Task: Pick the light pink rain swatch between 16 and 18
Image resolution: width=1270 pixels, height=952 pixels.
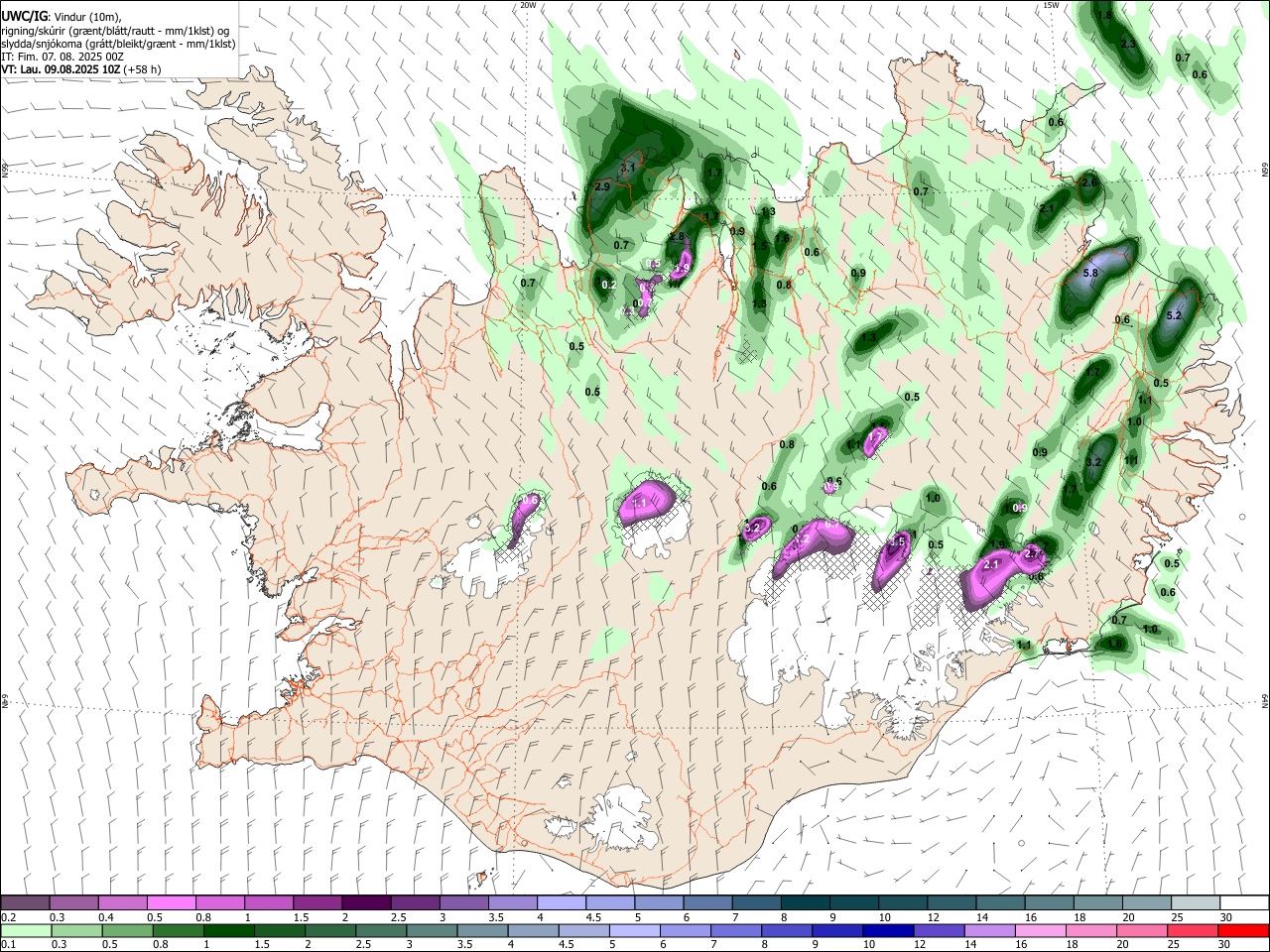Action: click(x=1041, y=930)
